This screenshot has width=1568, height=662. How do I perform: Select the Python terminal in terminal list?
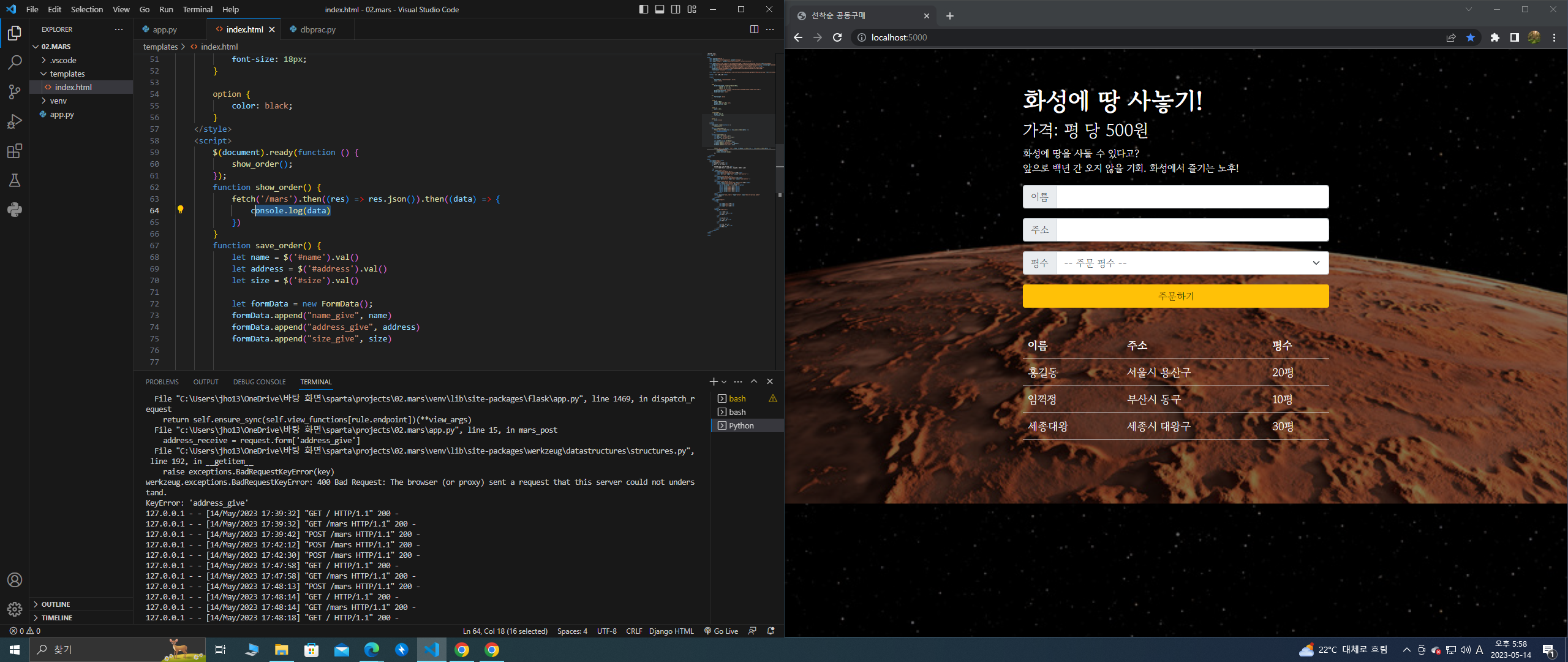click(747, 425)
